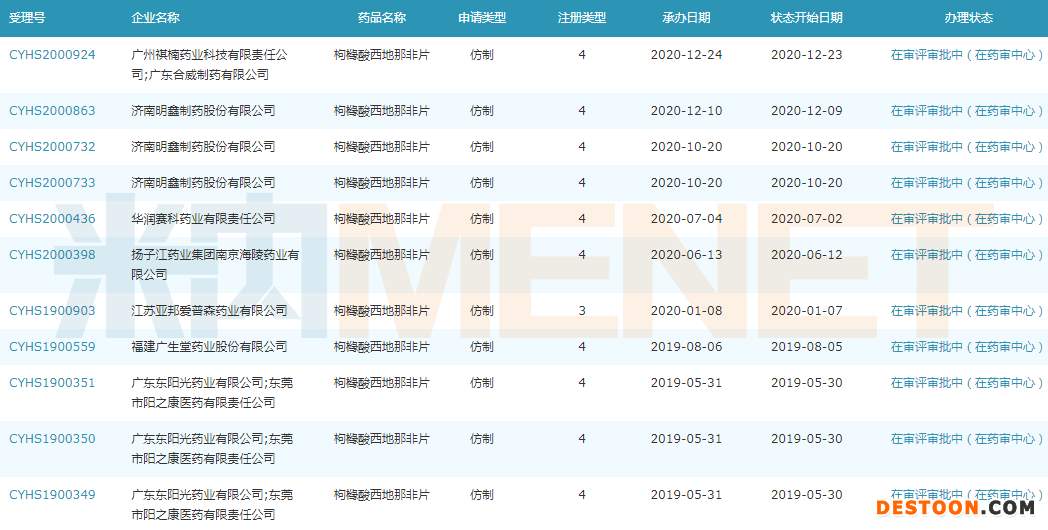
Task: Select acceptance number CYHS1900350
Action: tap(52, 439)
